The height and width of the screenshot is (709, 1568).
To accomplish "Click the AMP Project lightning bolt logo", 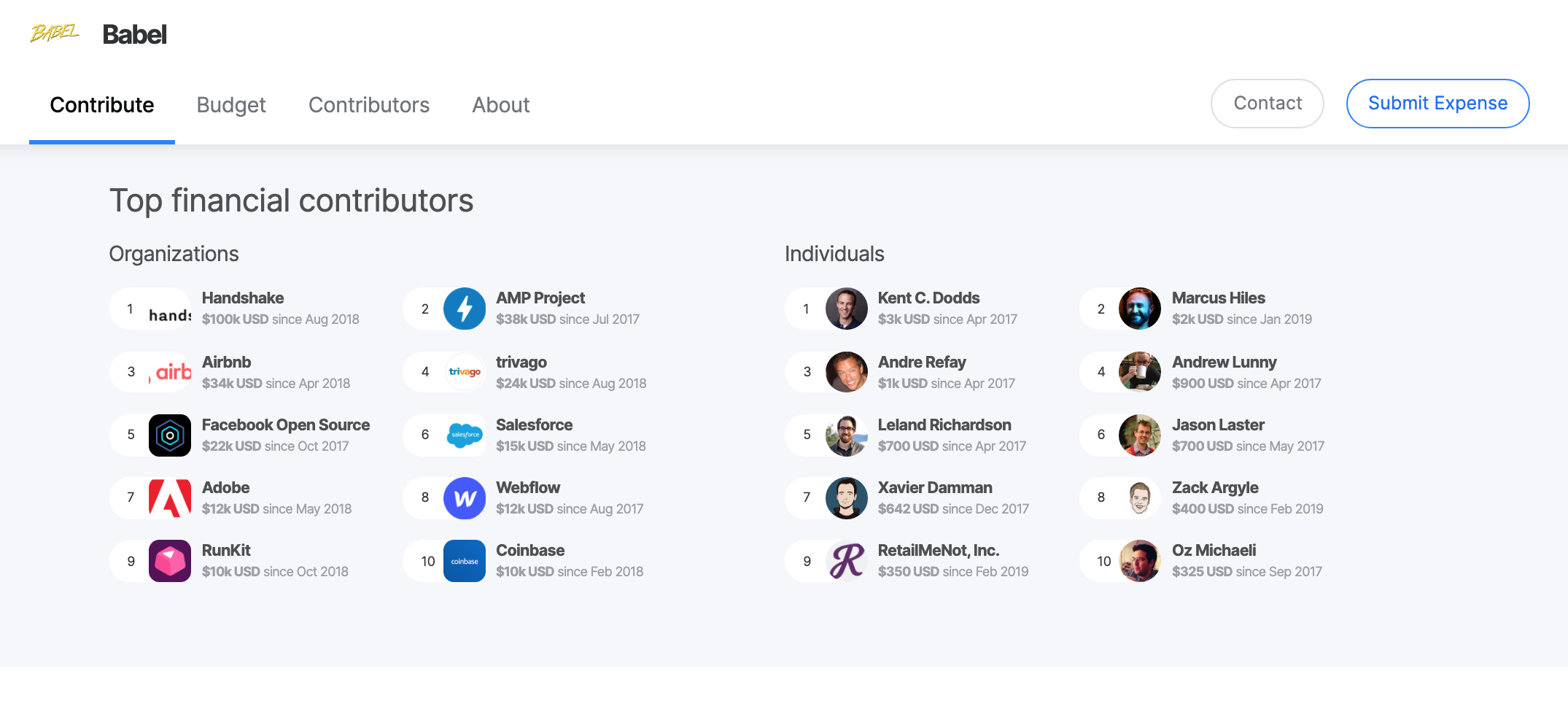I will click(465, 309).
